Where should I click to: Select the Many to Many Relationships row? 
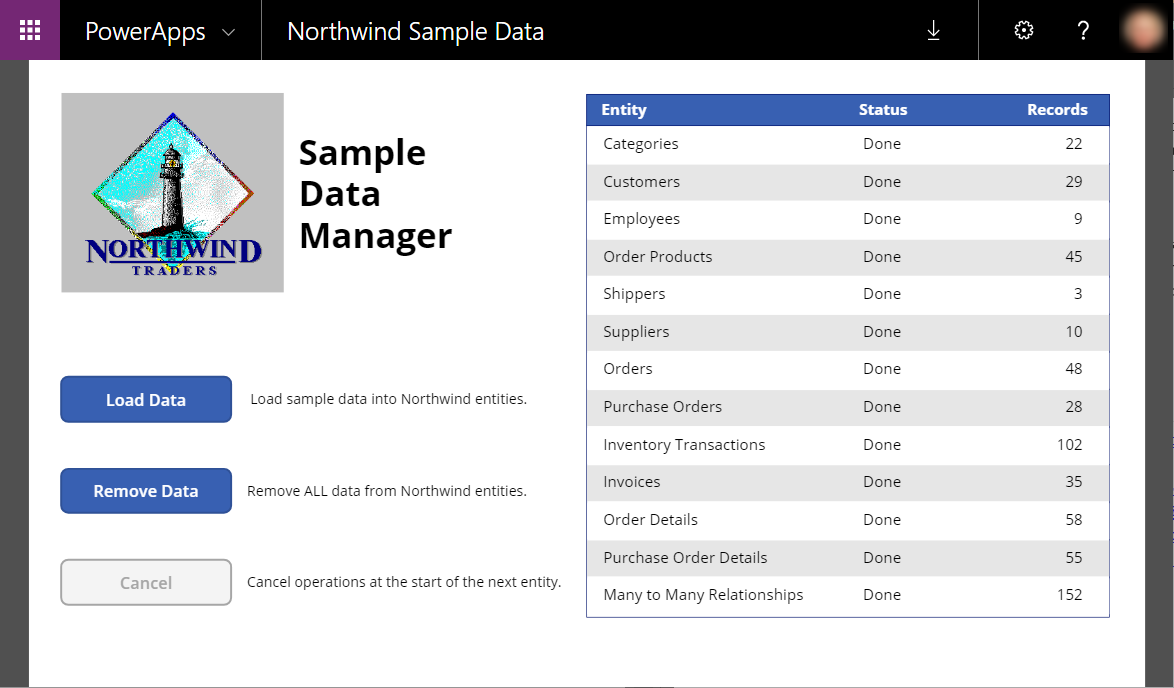847,594
